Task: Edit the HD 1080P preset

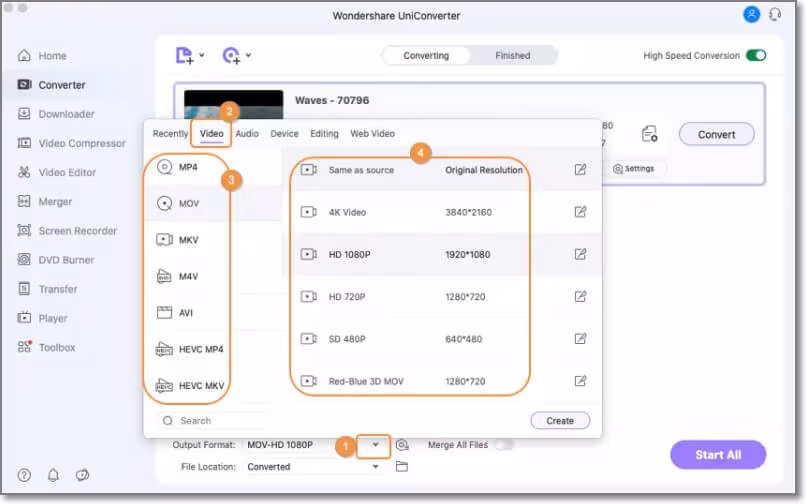Action: pyautogui.click(x=580, y=254)
